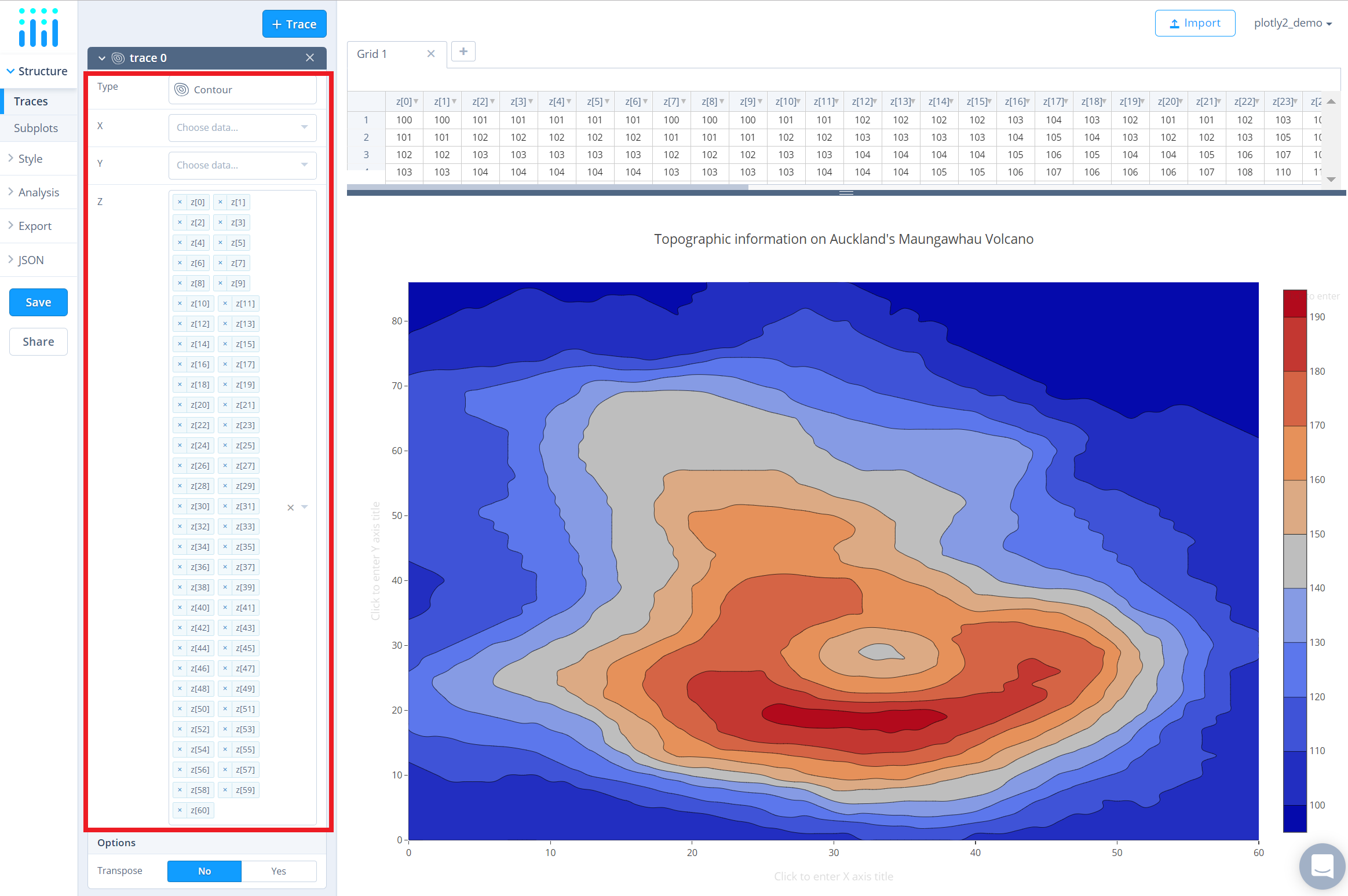Click the contour spiral icon in trace 0 header
Image resolution: width=1348 pixels, height=896 pixels.
pyautogui.click(x=118, y=57)
